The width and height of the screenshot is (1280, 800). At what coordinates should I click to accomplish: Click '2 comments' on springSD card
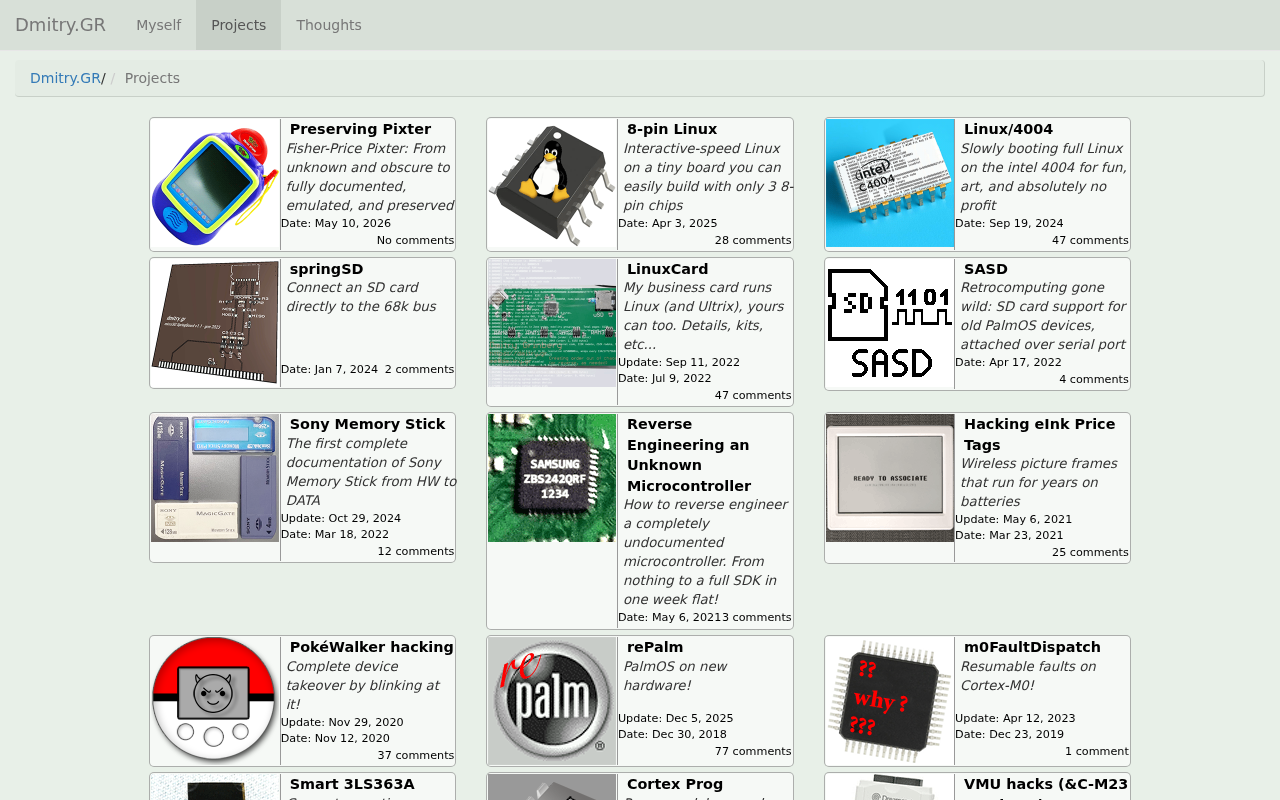(x=419, y=369)
